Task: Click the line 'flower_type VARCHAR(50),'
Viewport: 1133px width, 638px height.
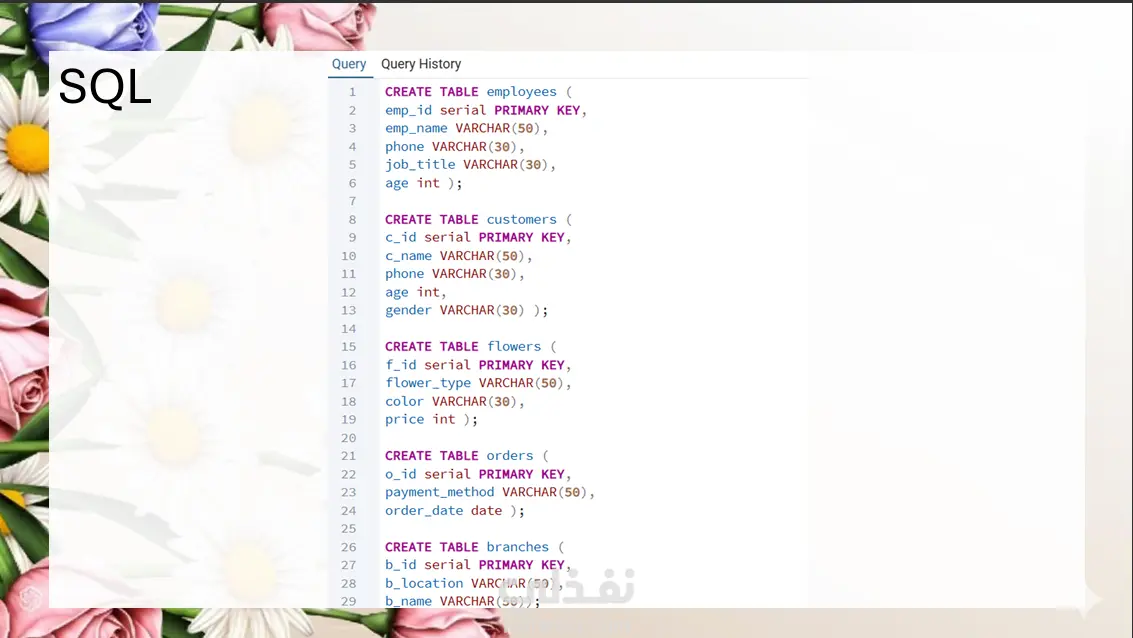Action: (x=478, y=384)
